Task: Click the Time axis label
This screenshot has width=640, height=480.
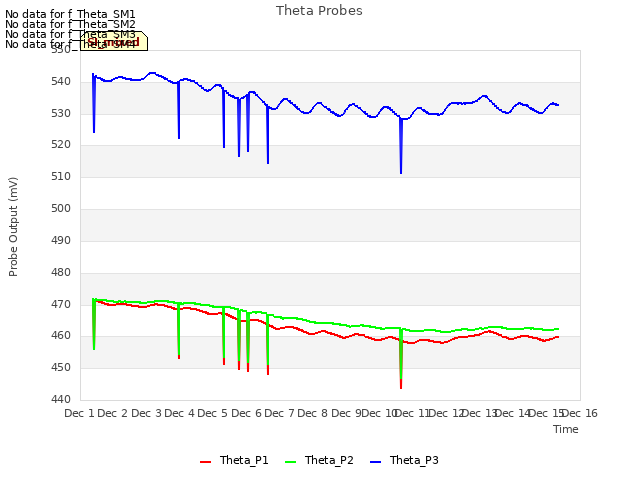Action: (x=566, y=429)
